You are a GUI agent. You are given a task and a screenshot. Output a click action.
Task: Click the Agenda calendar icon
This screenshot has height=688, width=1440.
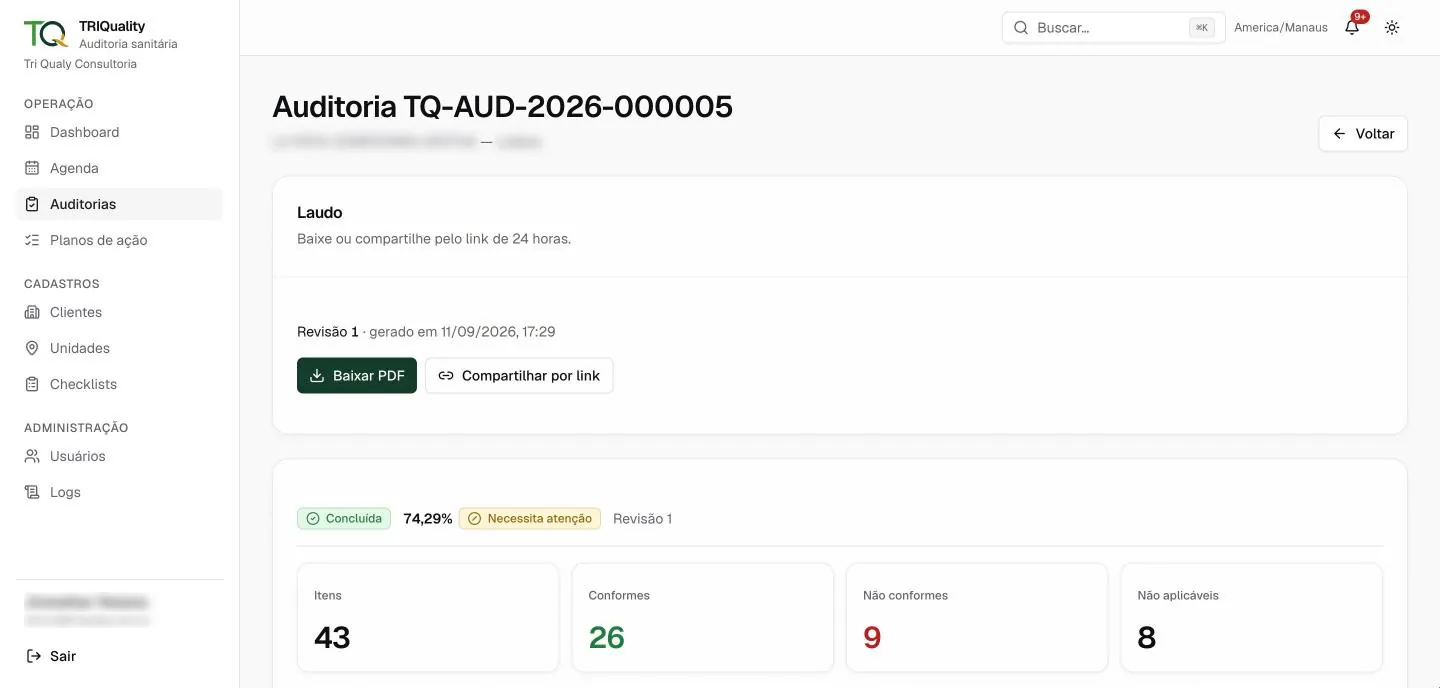(x=32, y=168)
